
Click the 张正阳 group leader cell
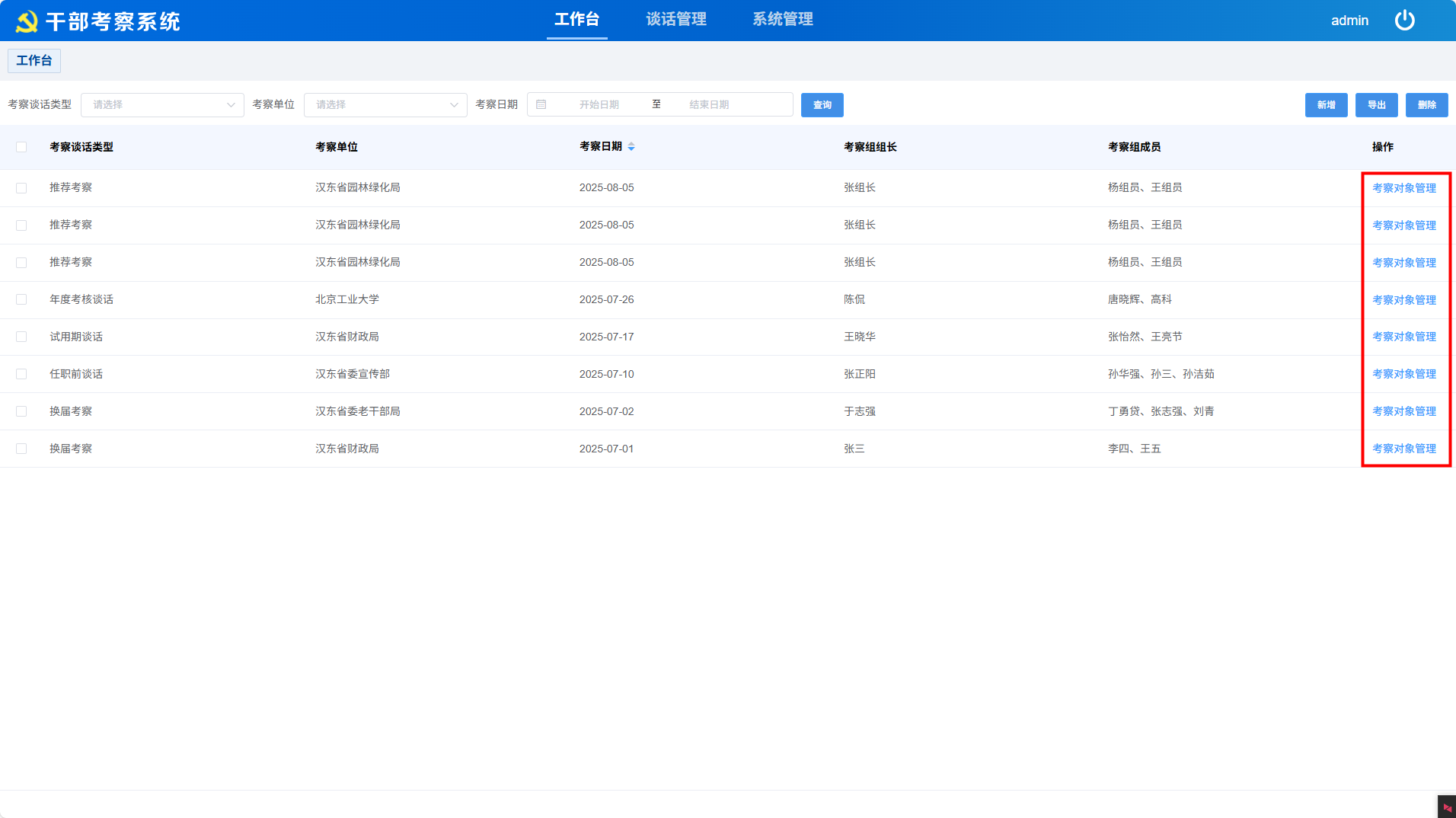(x=860, y=374)
